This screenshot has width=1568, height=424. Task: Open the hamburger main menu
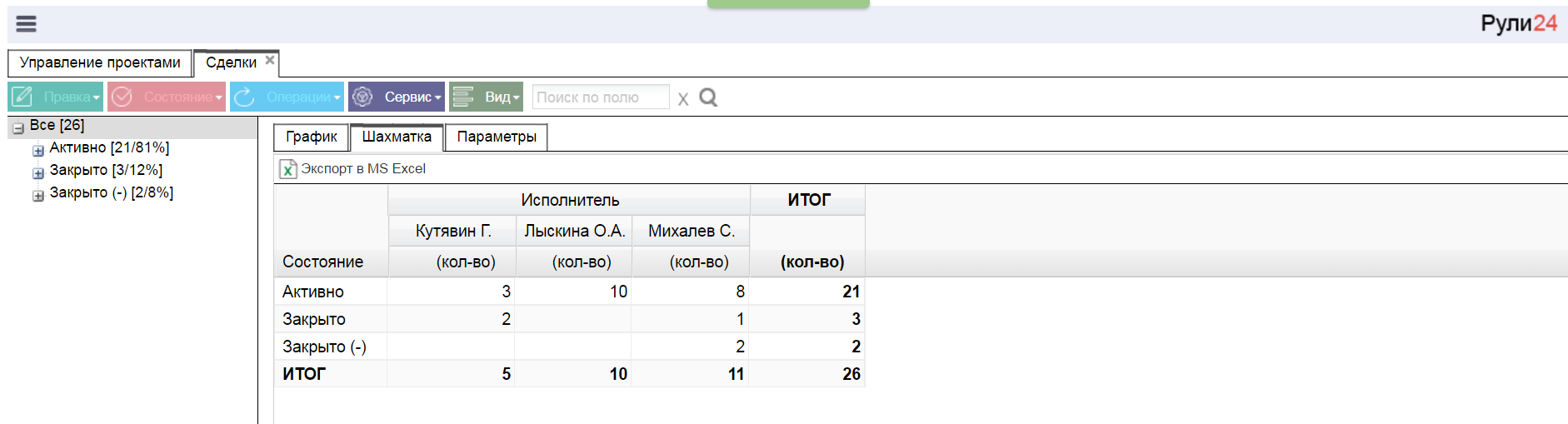pos(26,23)
